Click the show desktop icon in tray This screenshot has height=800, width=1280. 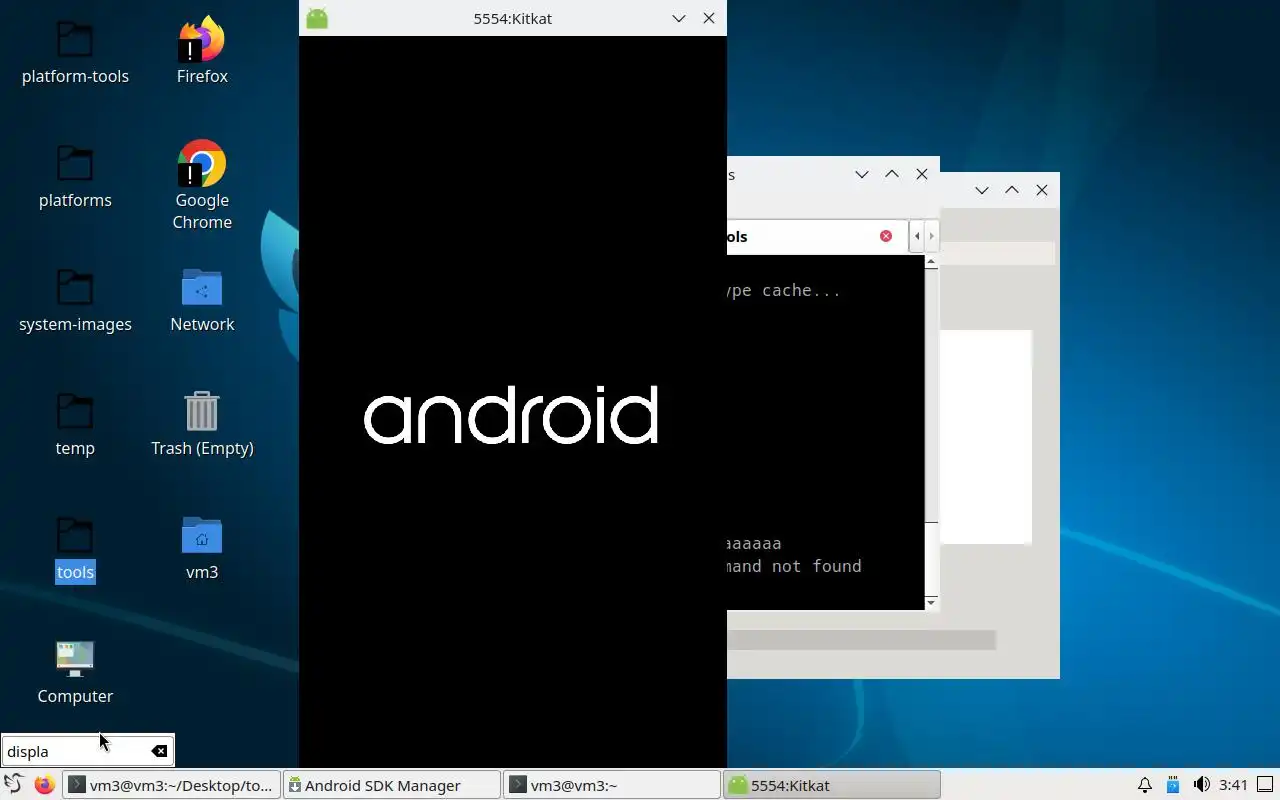point(1266,785)
